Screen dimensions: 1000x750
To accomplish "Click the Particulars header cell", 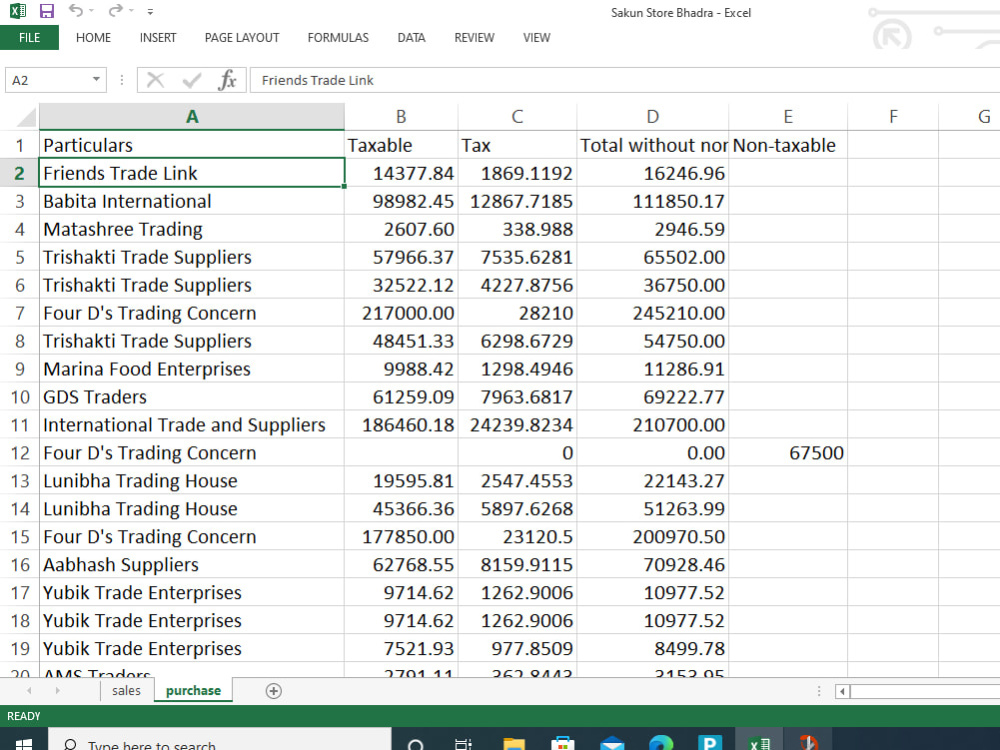I will 192,145.
